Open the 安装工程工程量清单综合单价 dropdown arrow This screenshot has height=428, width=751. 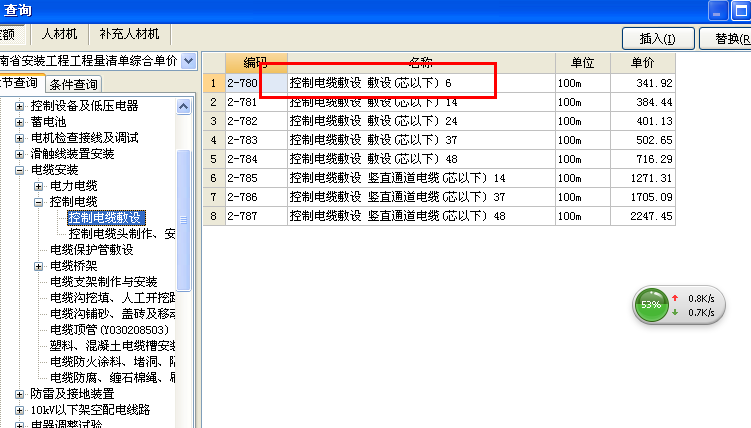(x=189, y=61)
